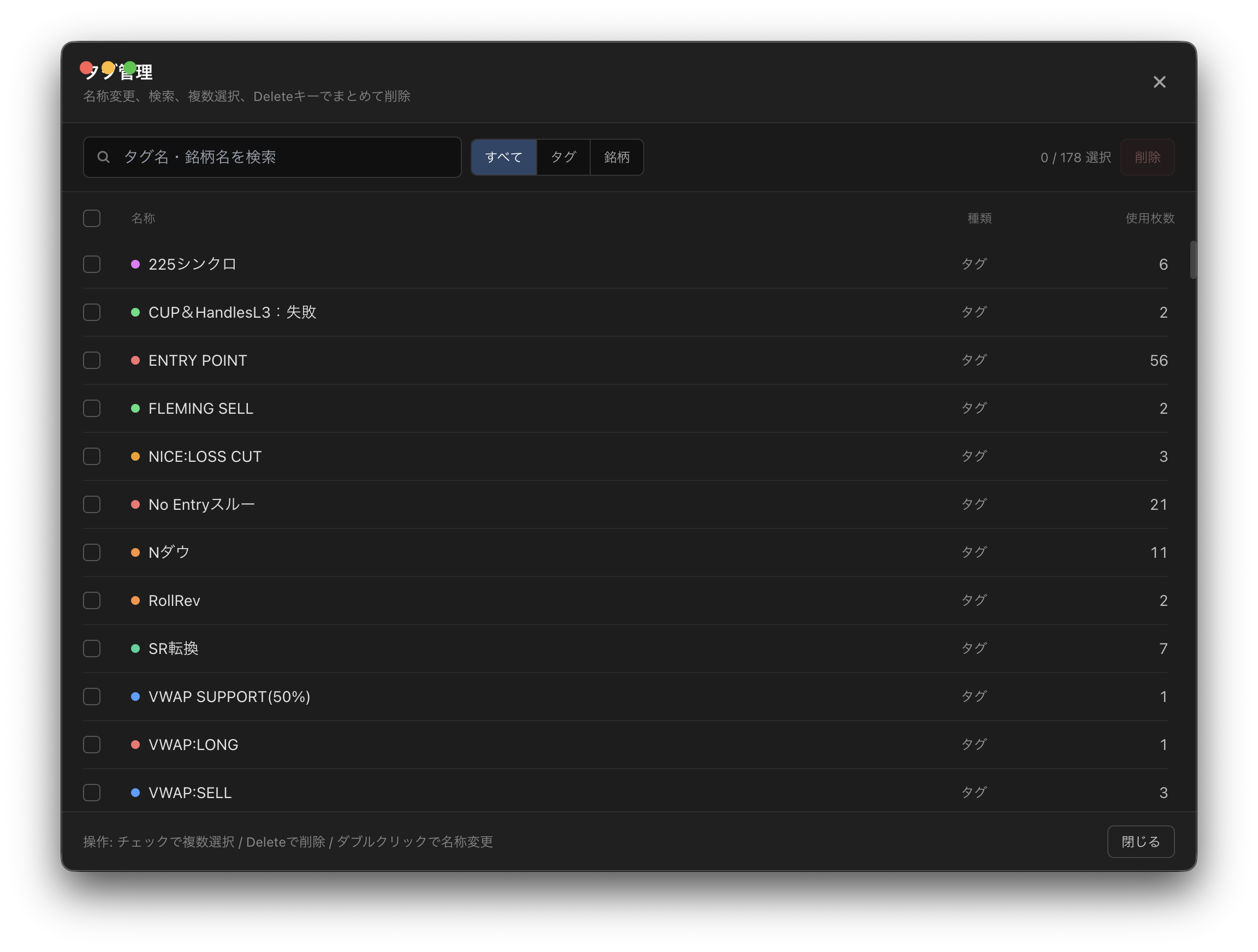This screenshot has width=1258, height=952.
Task: Switch to the 銘柄 filter tab
Action: (x=616, y=157)
